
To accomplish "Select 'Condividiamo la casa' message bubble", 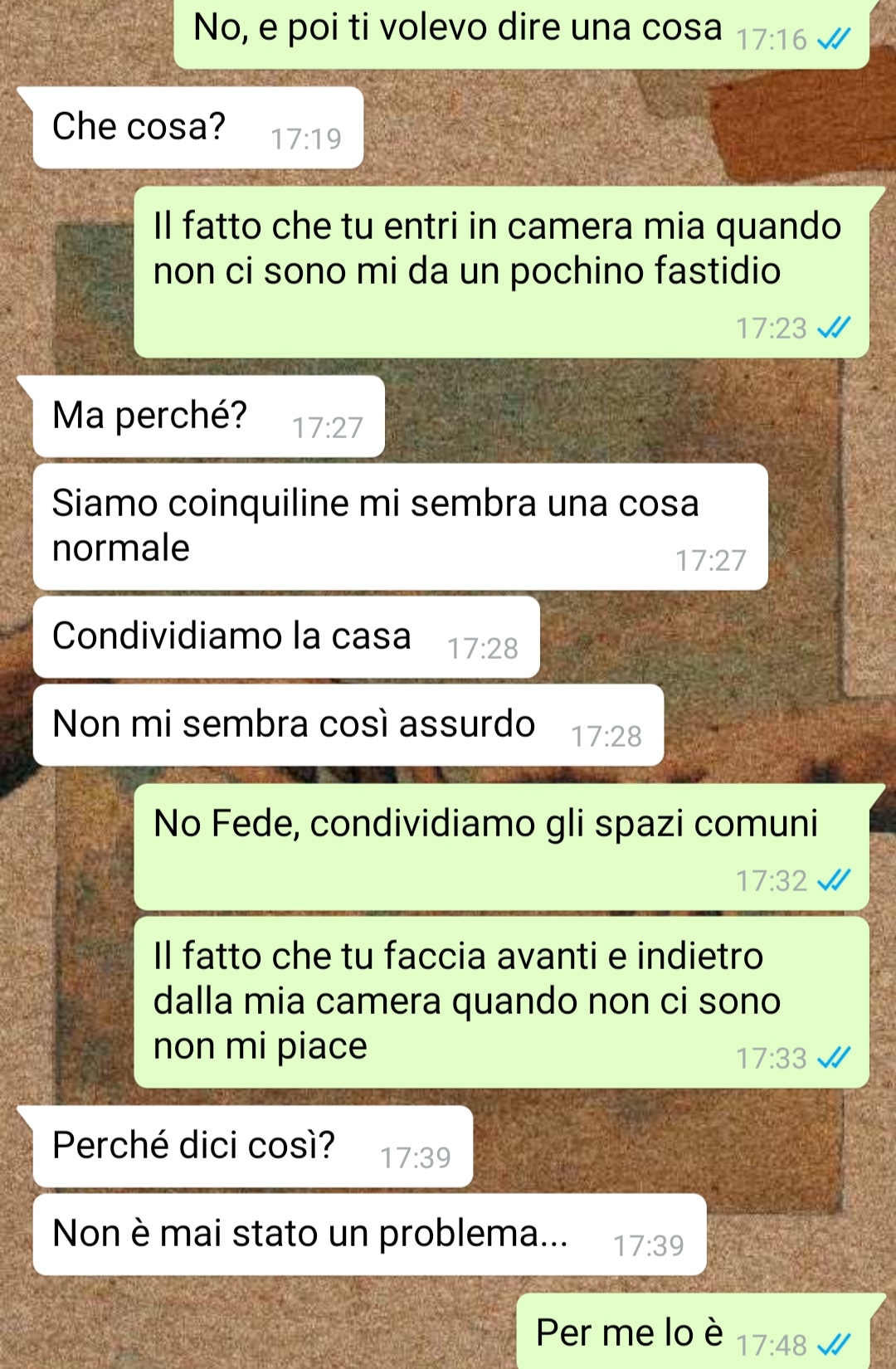I will point(286,637).
